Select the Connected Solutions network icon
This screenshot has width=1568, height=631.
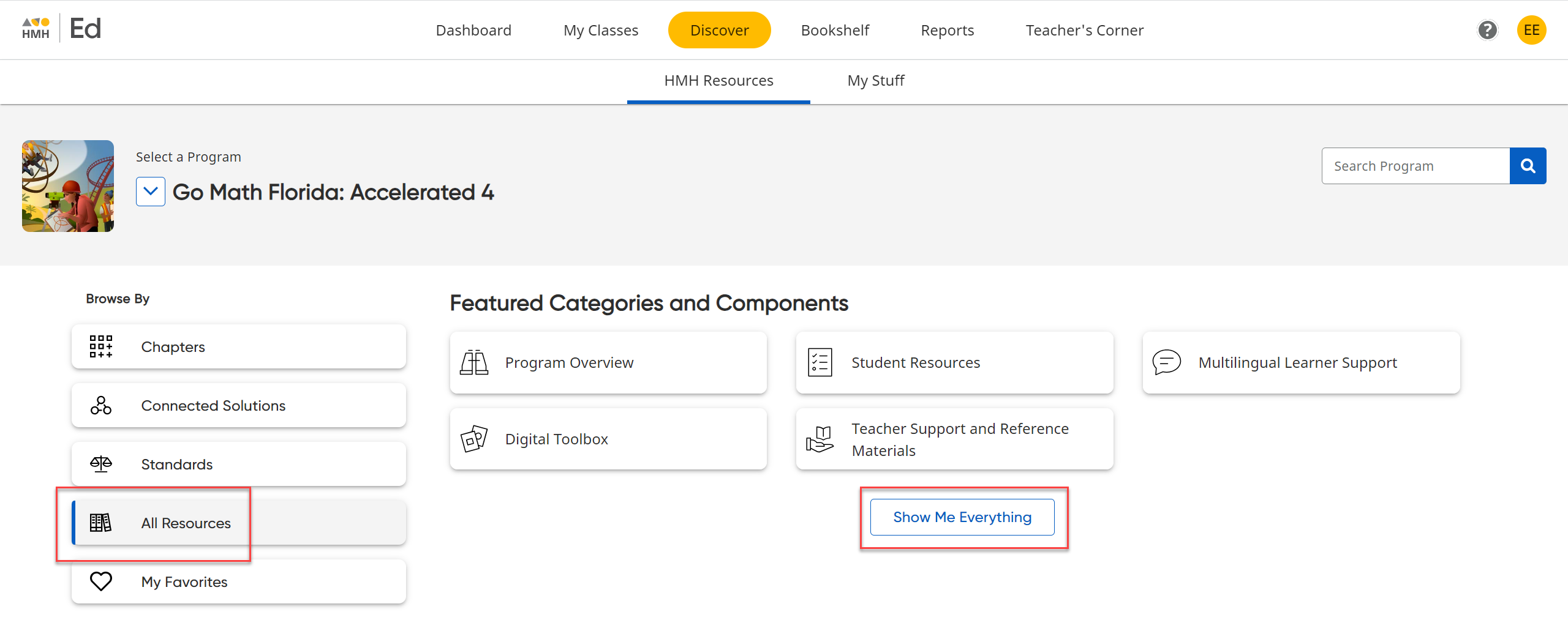[101, 405]
